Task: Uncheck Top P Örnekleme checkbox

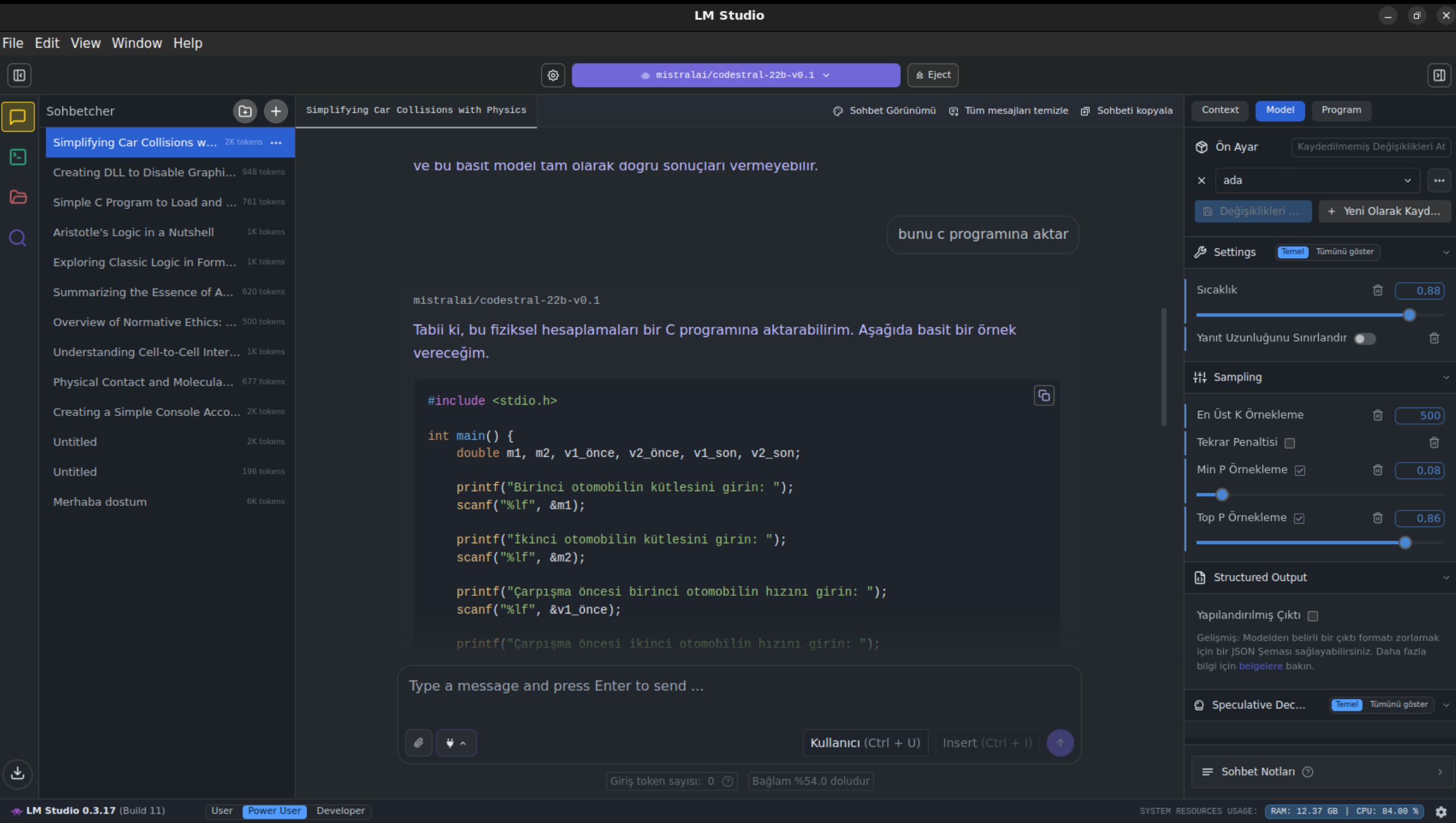Action: [1299, 519]
